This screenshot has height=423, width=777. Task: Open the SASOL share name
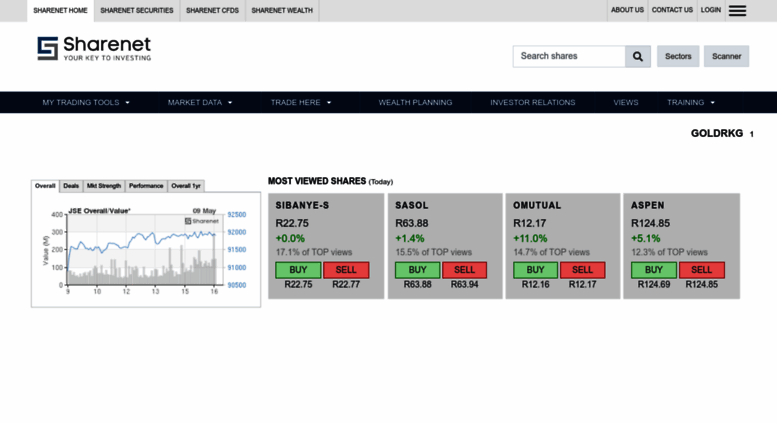pyautogui.click(x=412, y=206)
